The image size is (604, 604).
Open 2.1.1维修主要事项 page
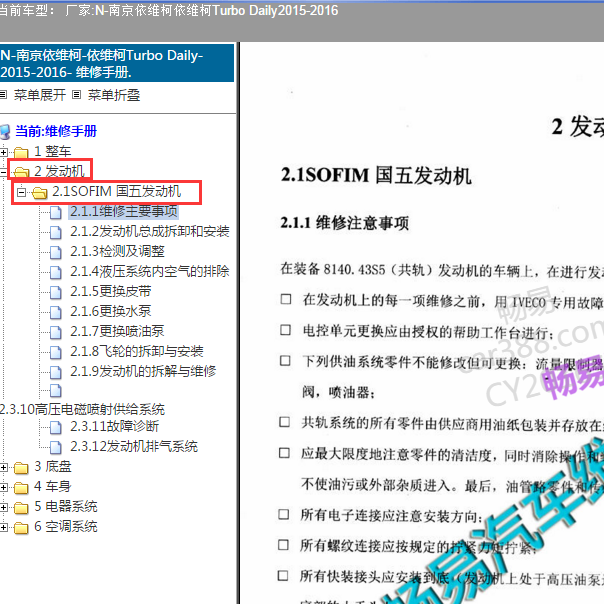tap(124, 211)
